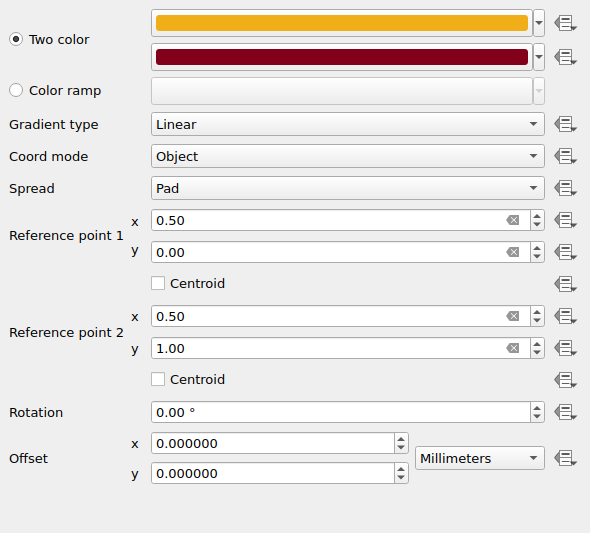Open data-defined override for Reference point 1 y
Viewport: 590px width, 533px height.
coord(565,252)
